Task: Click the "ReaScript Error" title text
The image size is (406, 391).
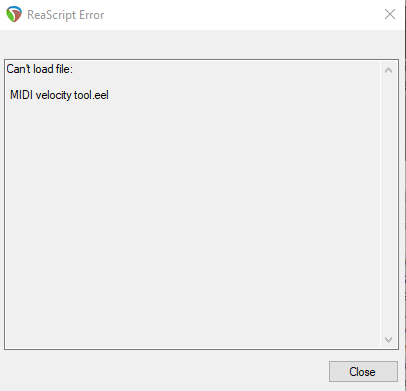Action: pyautogui.click(x=66, y=15)
